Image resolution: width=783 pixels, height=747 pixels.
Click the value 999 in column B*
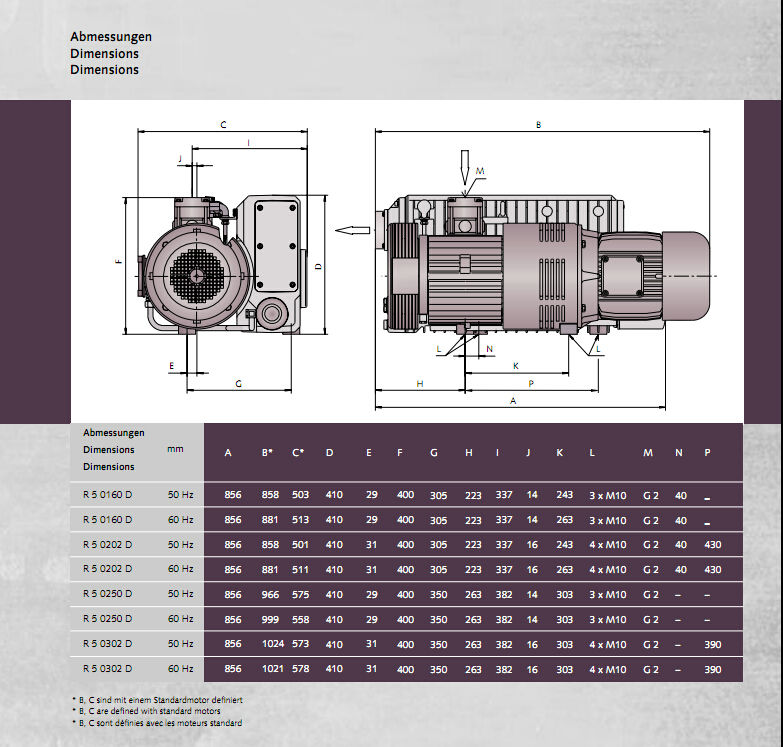270,620
